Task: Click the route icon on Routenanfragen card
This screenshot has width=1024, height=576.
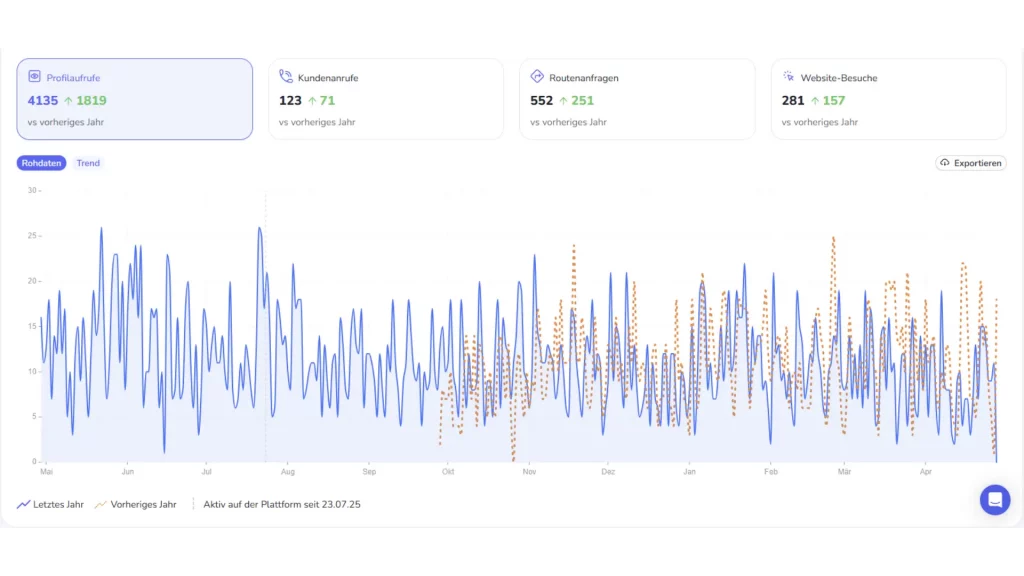Action: point(537,76)
